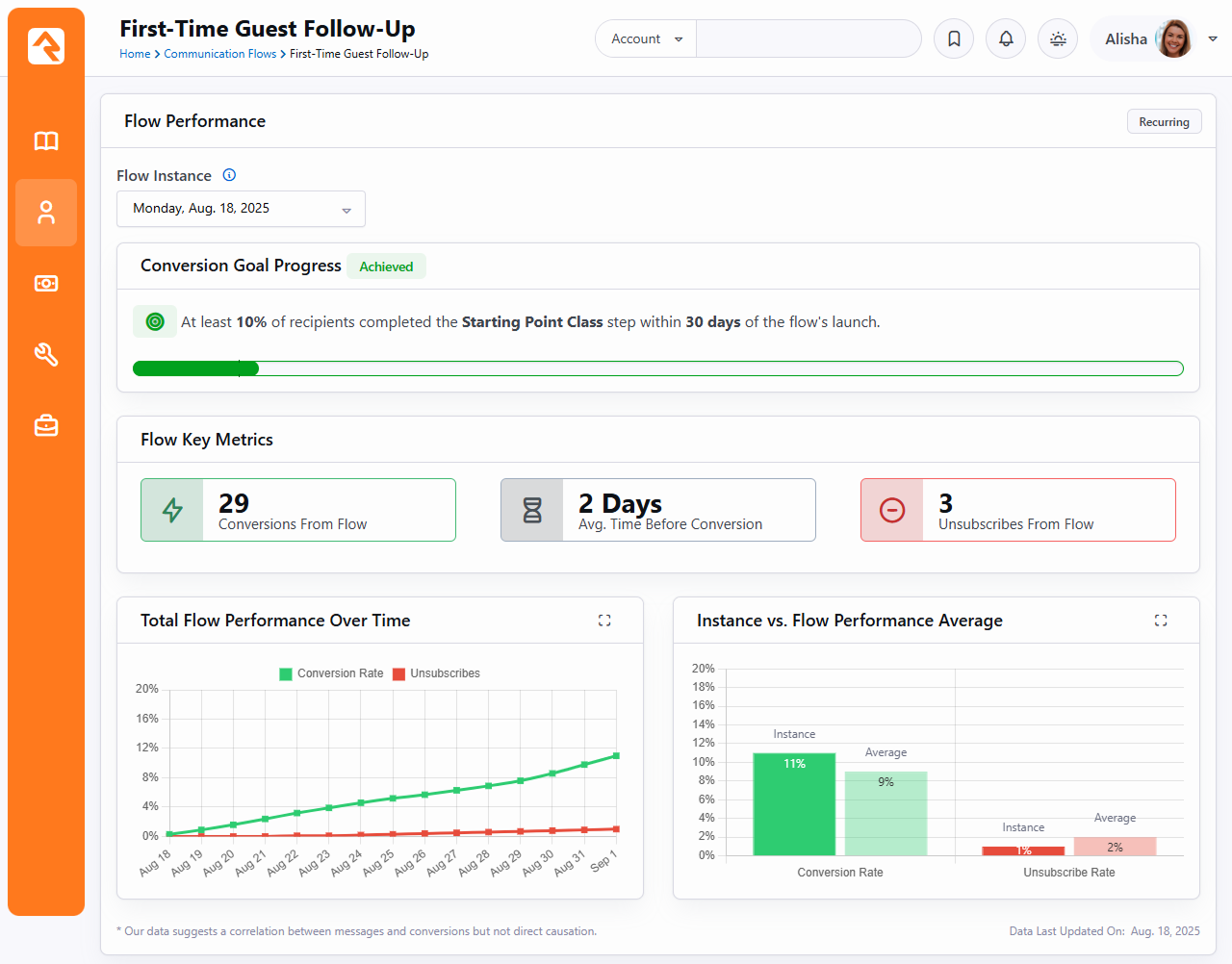Screen dimensions: 1232x964
Task: Toggle Conversion Rate series in chart legend
Action: pos(331,673)
